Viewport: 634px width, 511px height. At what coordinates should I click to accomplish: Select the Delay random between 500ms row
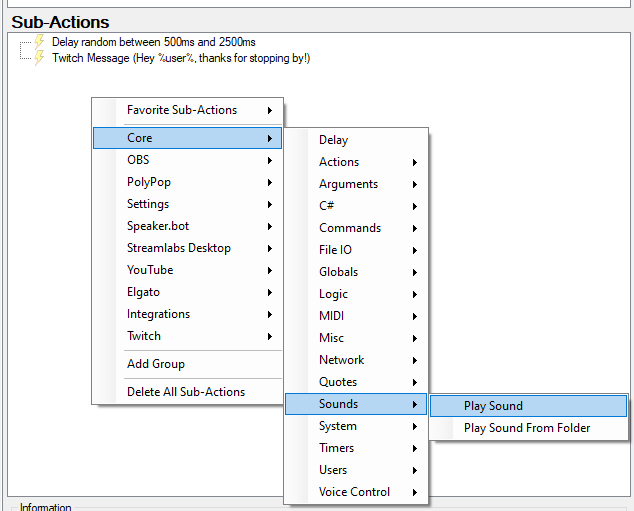[154, 42]
